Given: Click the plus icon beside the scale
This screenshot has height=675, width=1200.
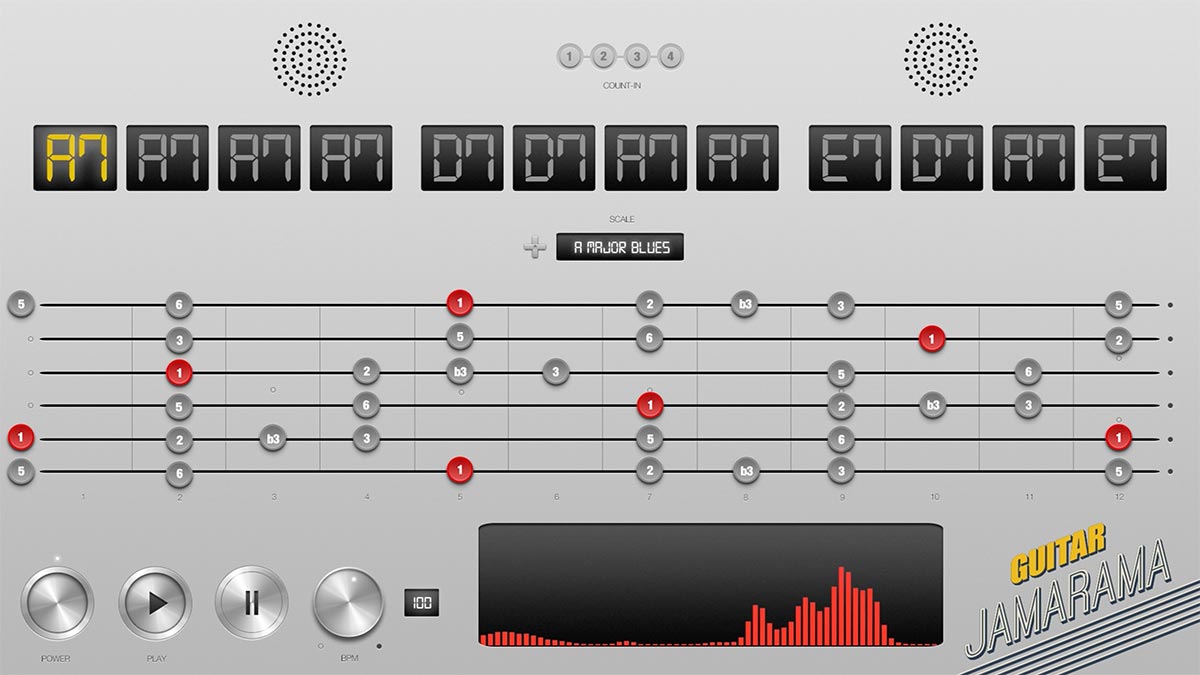Looking at the screenshot, I should click(536, 247).
